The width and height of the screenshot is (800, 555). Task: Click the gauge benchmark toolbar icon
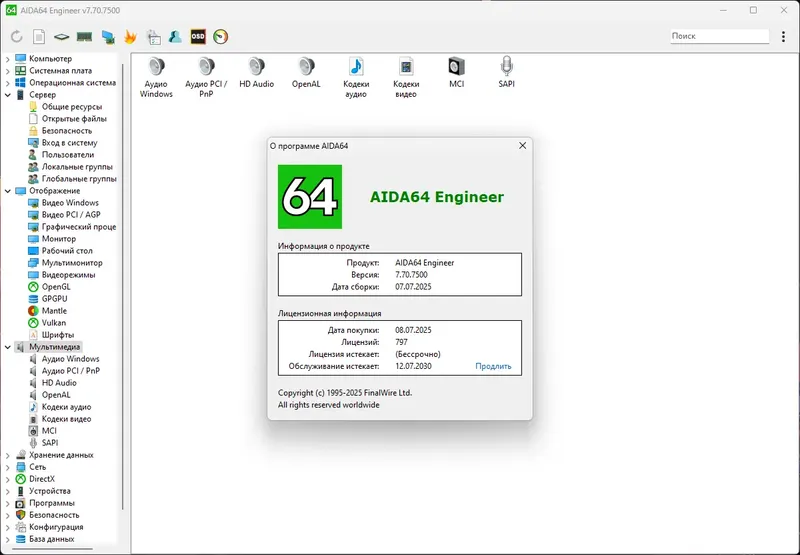(220, 37)
